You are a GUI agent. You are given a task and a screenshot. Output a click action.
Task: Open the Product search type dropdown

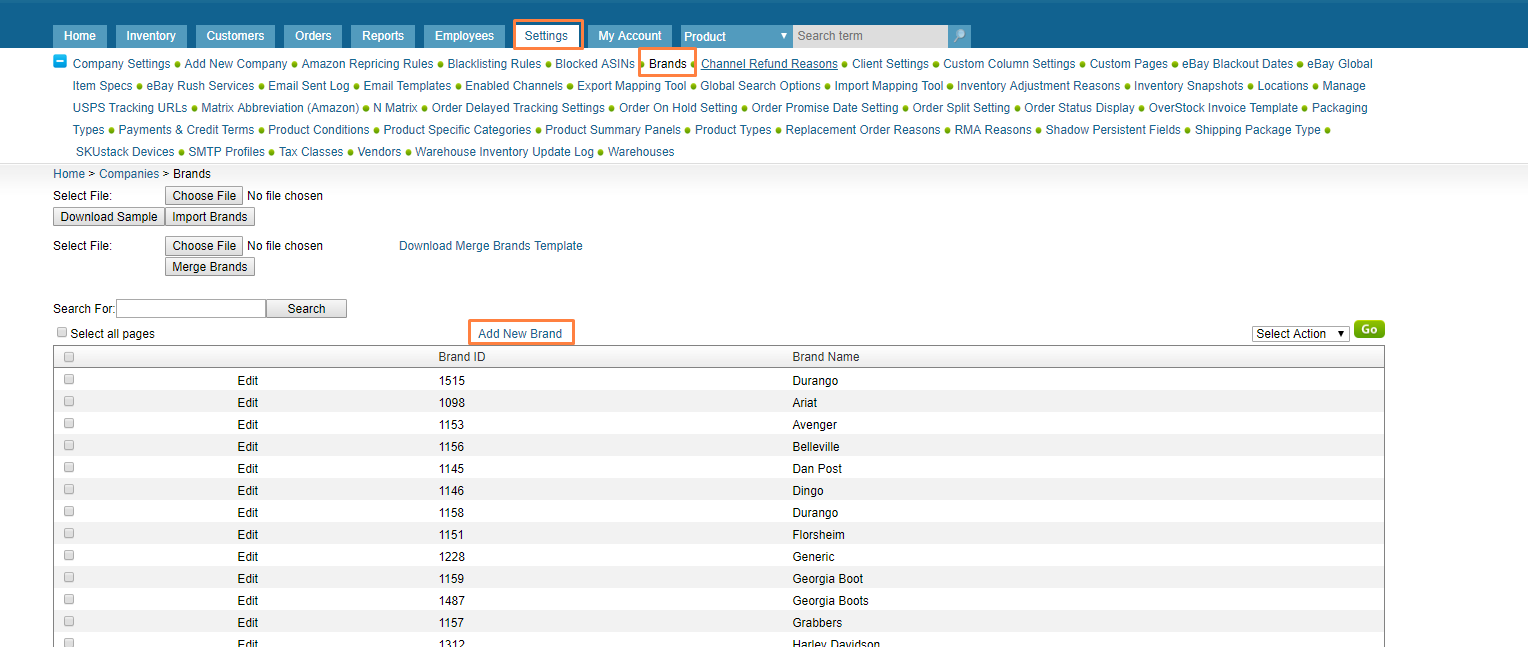click(x=736, y=36)
